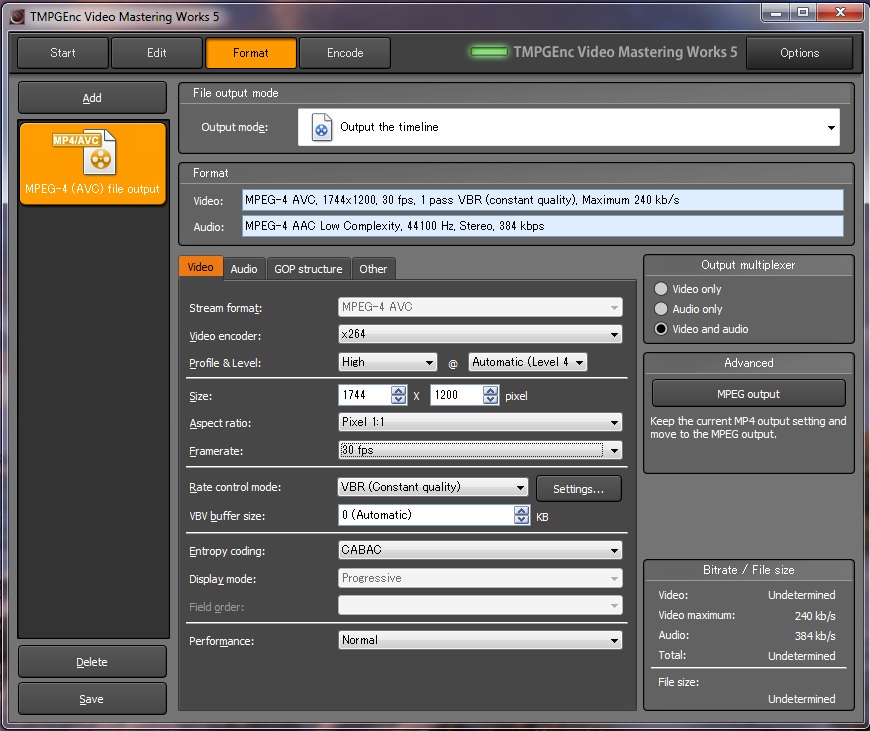Minimize the TMPGEnc window
The image size is (870, 731).
tap(776, 12)
